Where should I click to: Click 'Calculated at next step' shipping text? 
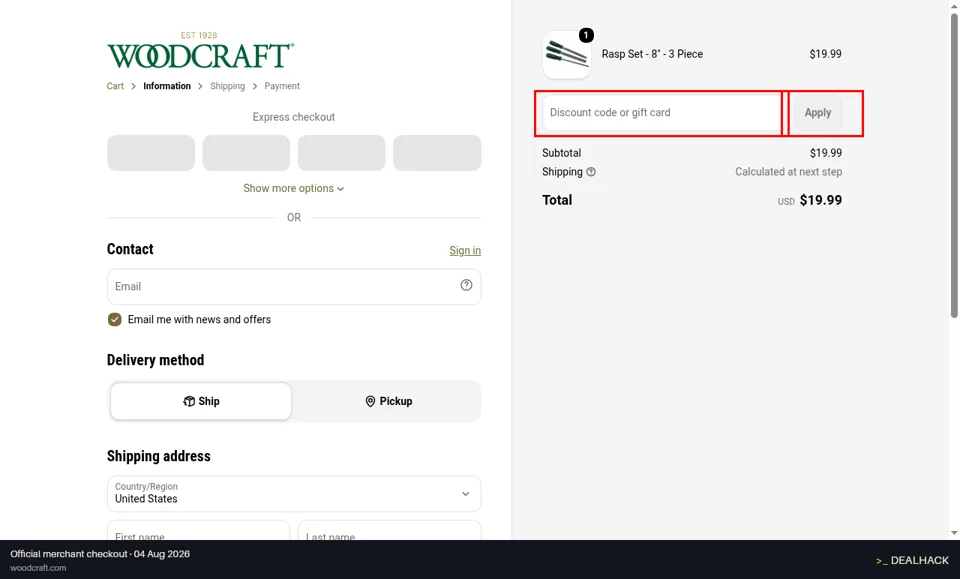pos(789,172)
